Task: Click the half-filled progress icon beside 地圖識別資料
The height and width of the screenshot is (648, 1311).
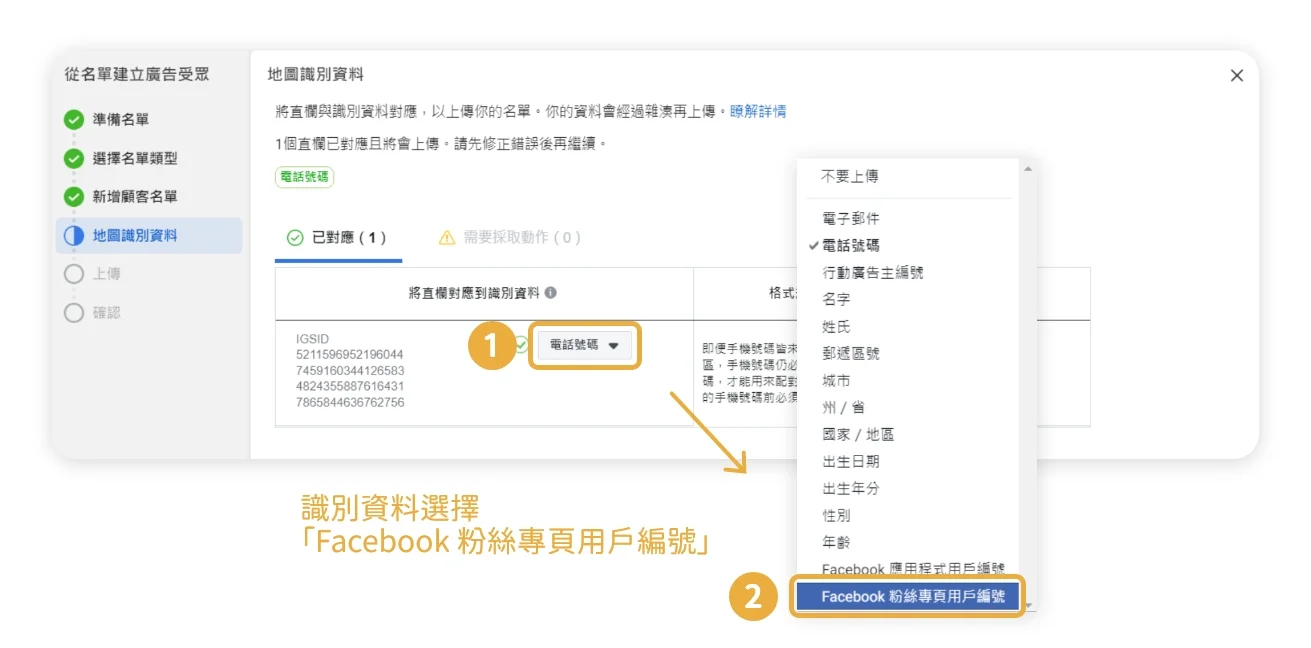Action: tap(74, 236)
